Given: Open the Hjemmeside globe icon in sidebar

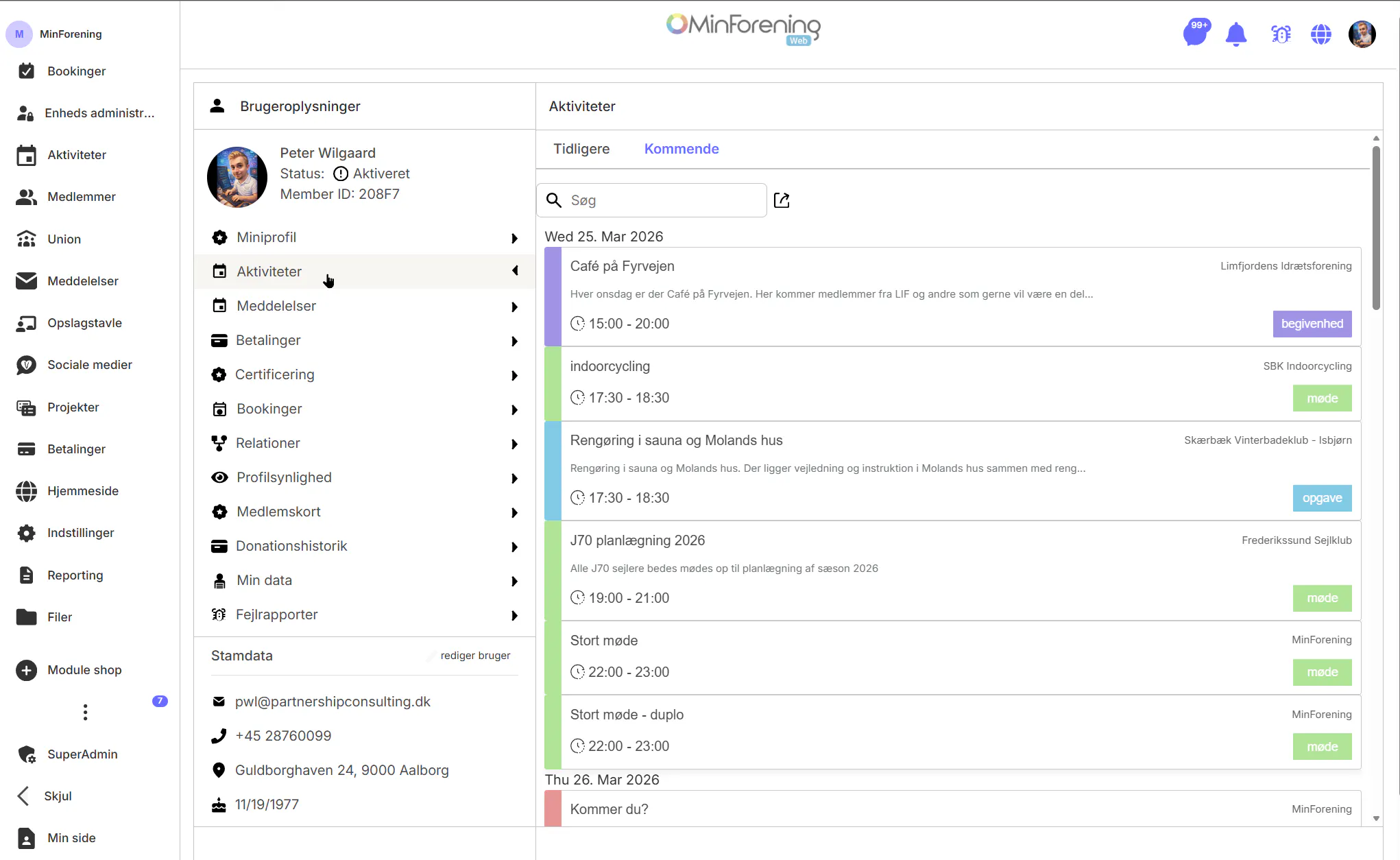Looking at the screenshot, I should tap(26, 491).
